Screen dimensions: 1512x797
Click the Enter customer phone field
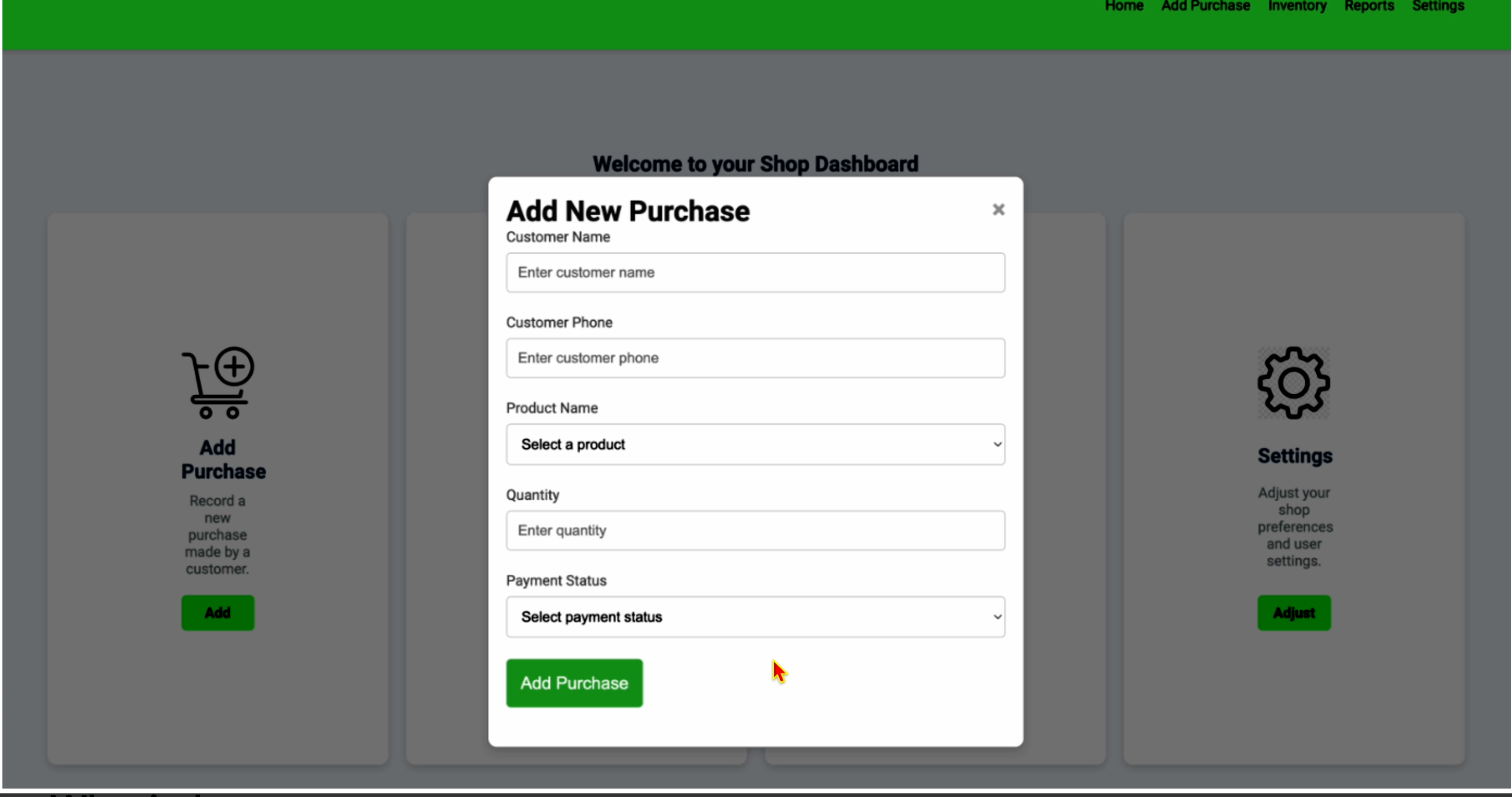[755, 358]
